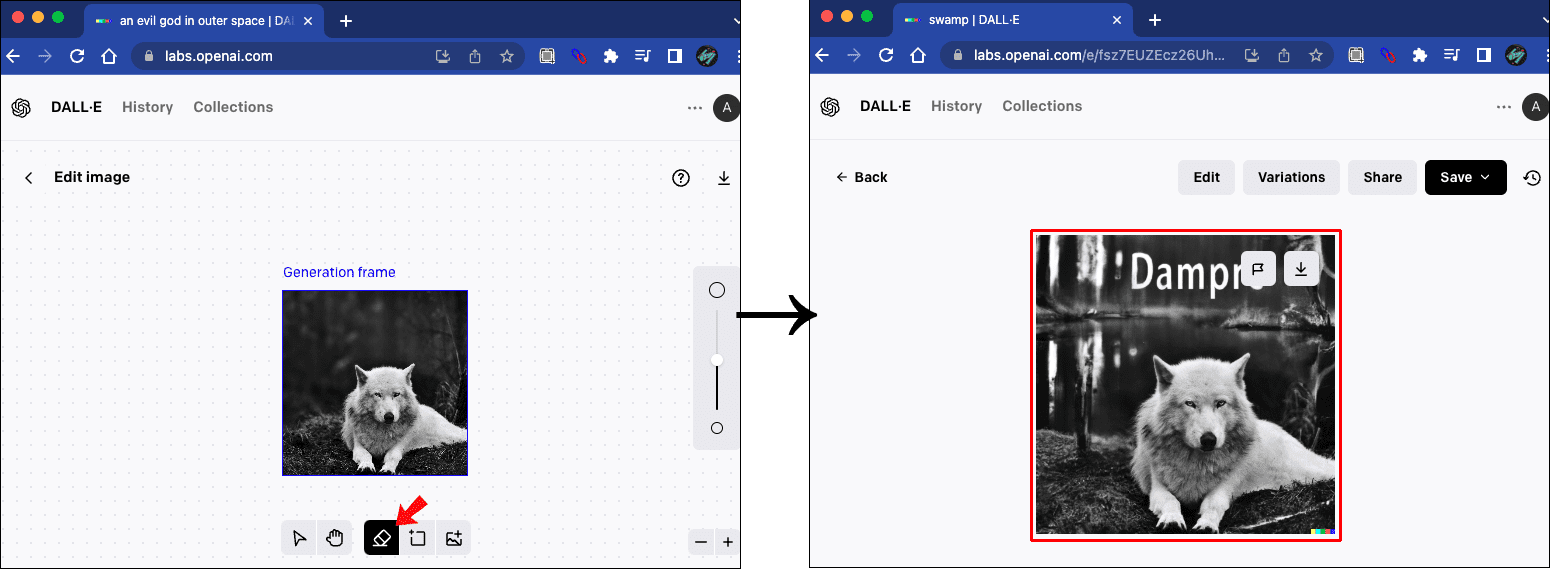Click the Add generation frame tool
The image size is (1550, 569).
pyautogui.click(x=417, y=538)
